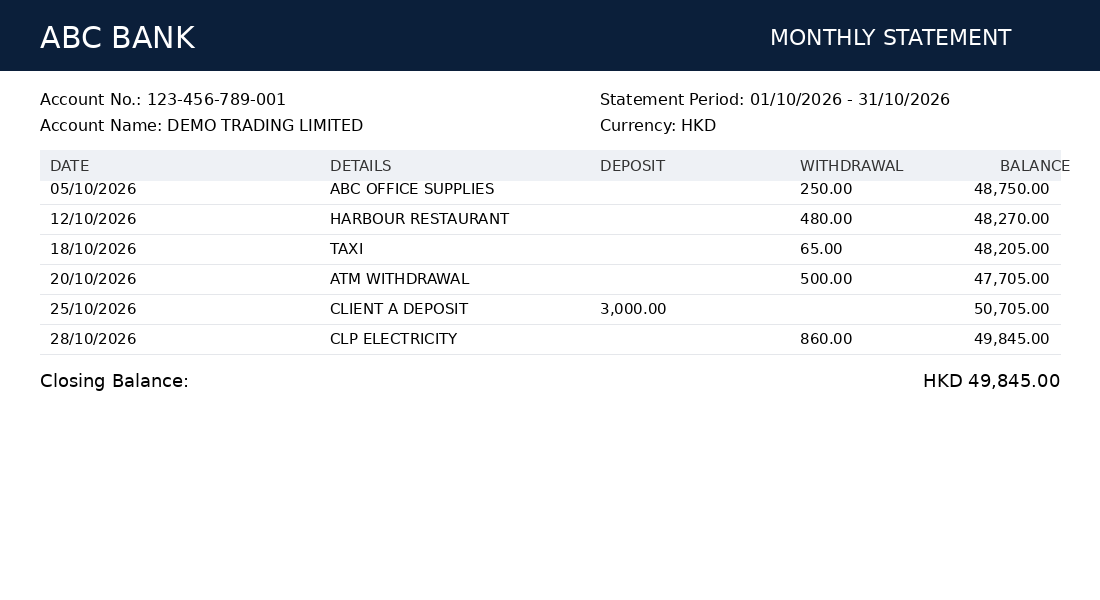Screen dimensions: 1100x600
Task: Click the ATM WITHDRAWAL entry
Action: [x=399, y=279]
